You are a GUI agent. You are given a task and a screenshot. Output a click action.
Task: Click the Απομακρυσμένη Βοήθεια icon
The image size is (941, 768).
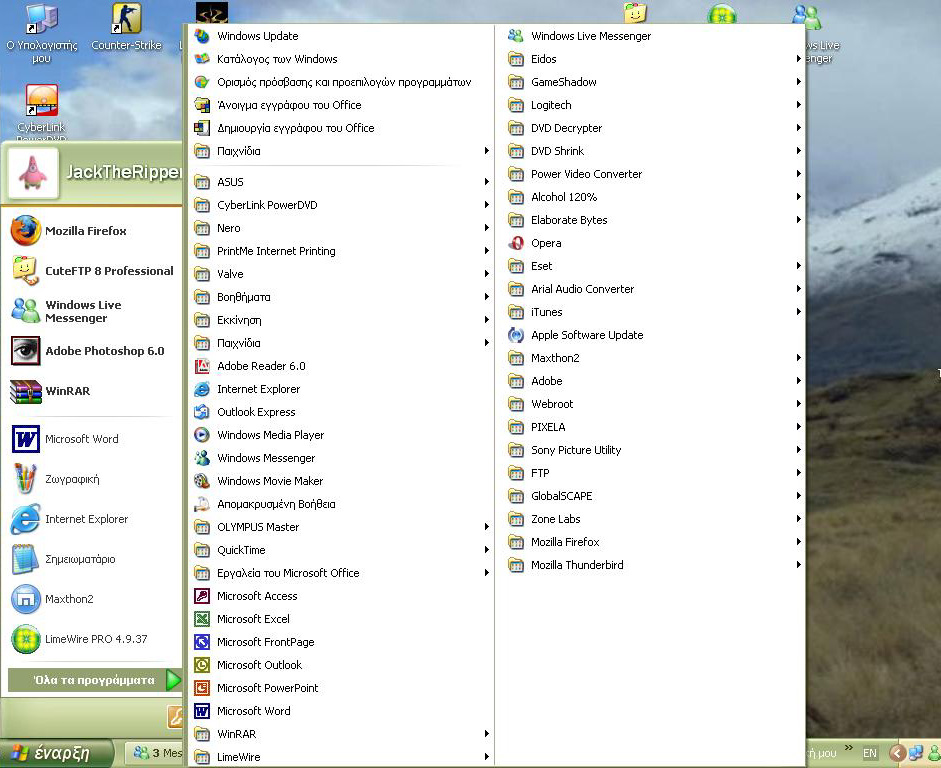[x=202, y=504]
